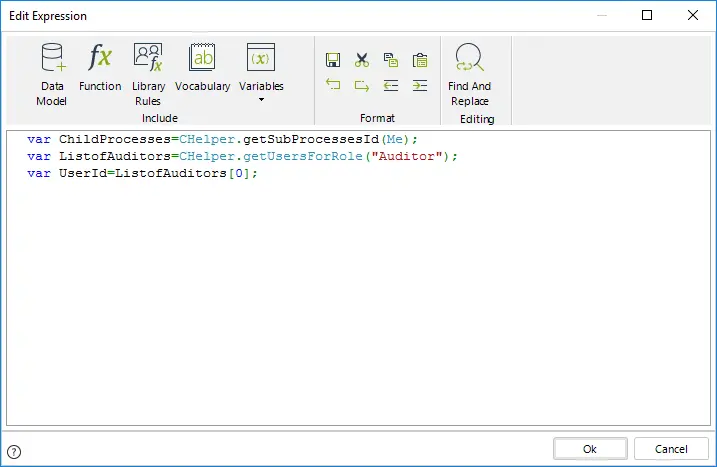
Task: Increase indent of the code line
Action: click(420, 86)
